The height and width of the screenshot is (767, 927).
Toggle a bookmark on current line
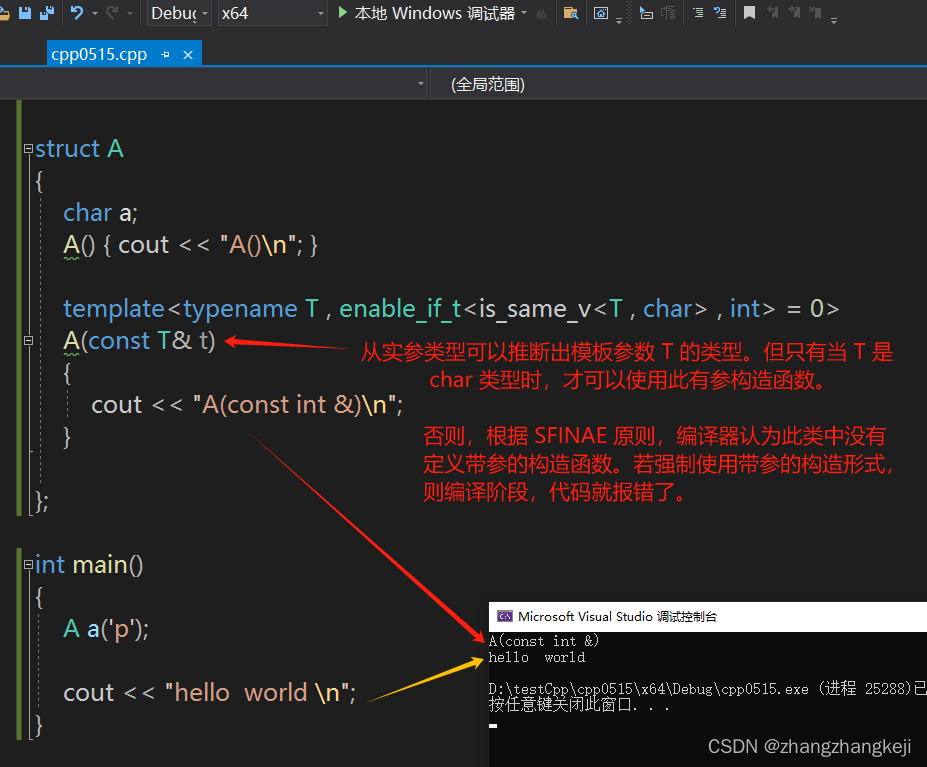pos(749,12)
